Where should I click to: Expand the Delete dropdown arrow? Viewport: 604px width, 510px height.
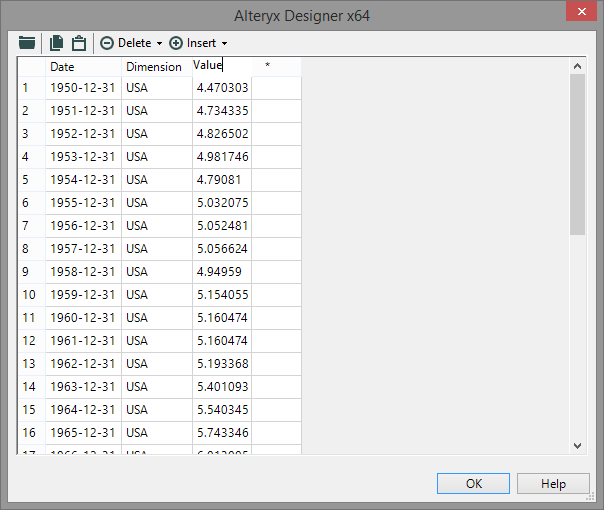tap(160, 44)
